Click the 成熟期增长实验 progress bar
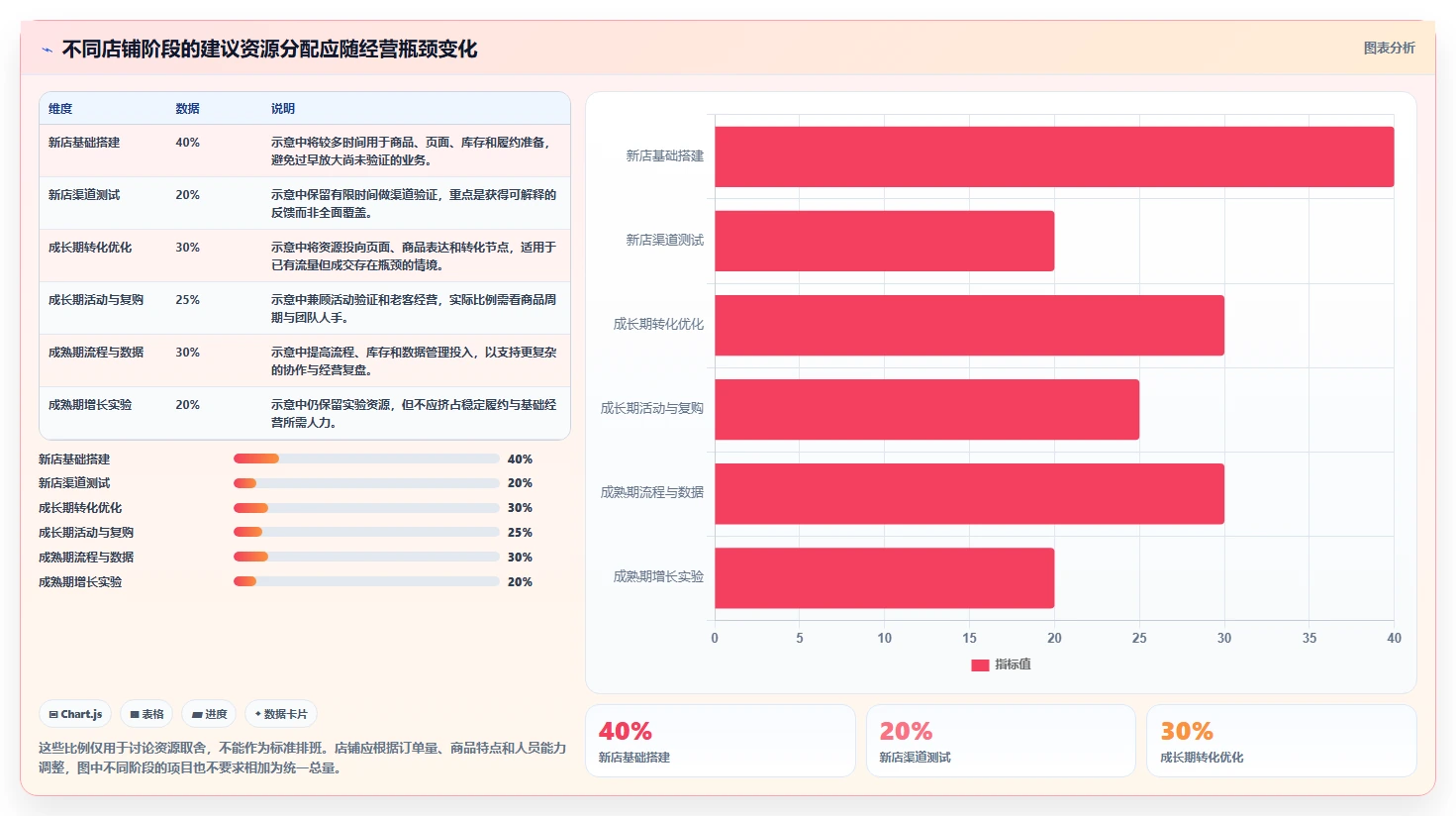Viewport: 1456px width, 816px height. point(366,581)
